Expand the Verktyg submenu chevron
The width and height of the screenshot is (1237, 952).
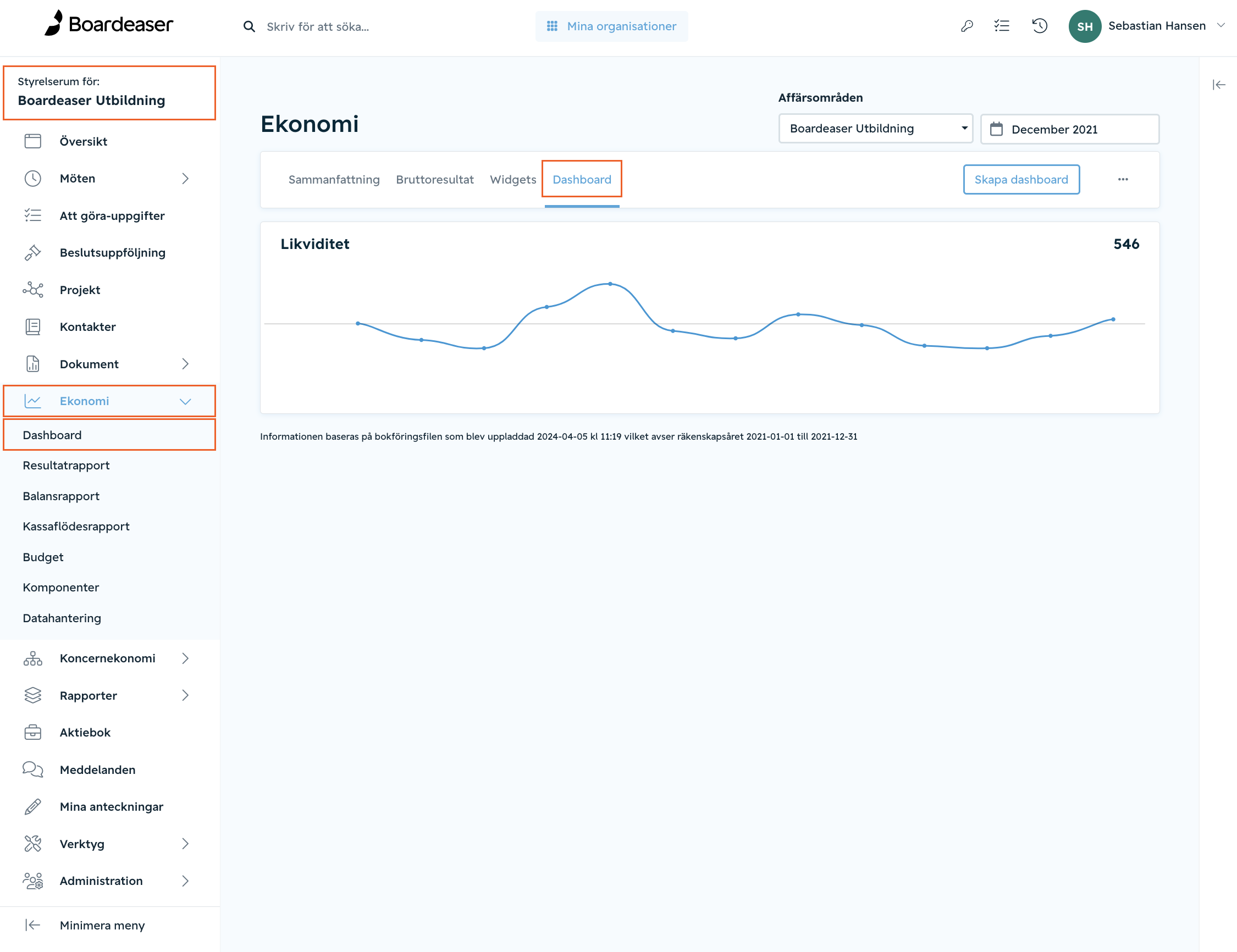[185, 844]
